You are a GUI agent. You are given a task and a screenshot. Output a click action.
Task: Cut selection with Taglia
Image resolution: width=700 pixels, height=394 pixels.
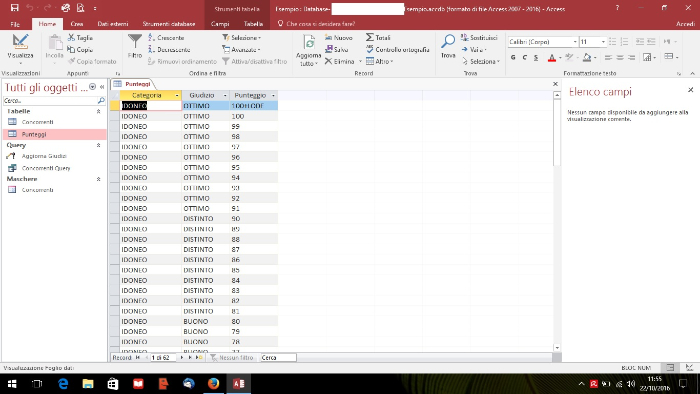click(x=80, y=38)
